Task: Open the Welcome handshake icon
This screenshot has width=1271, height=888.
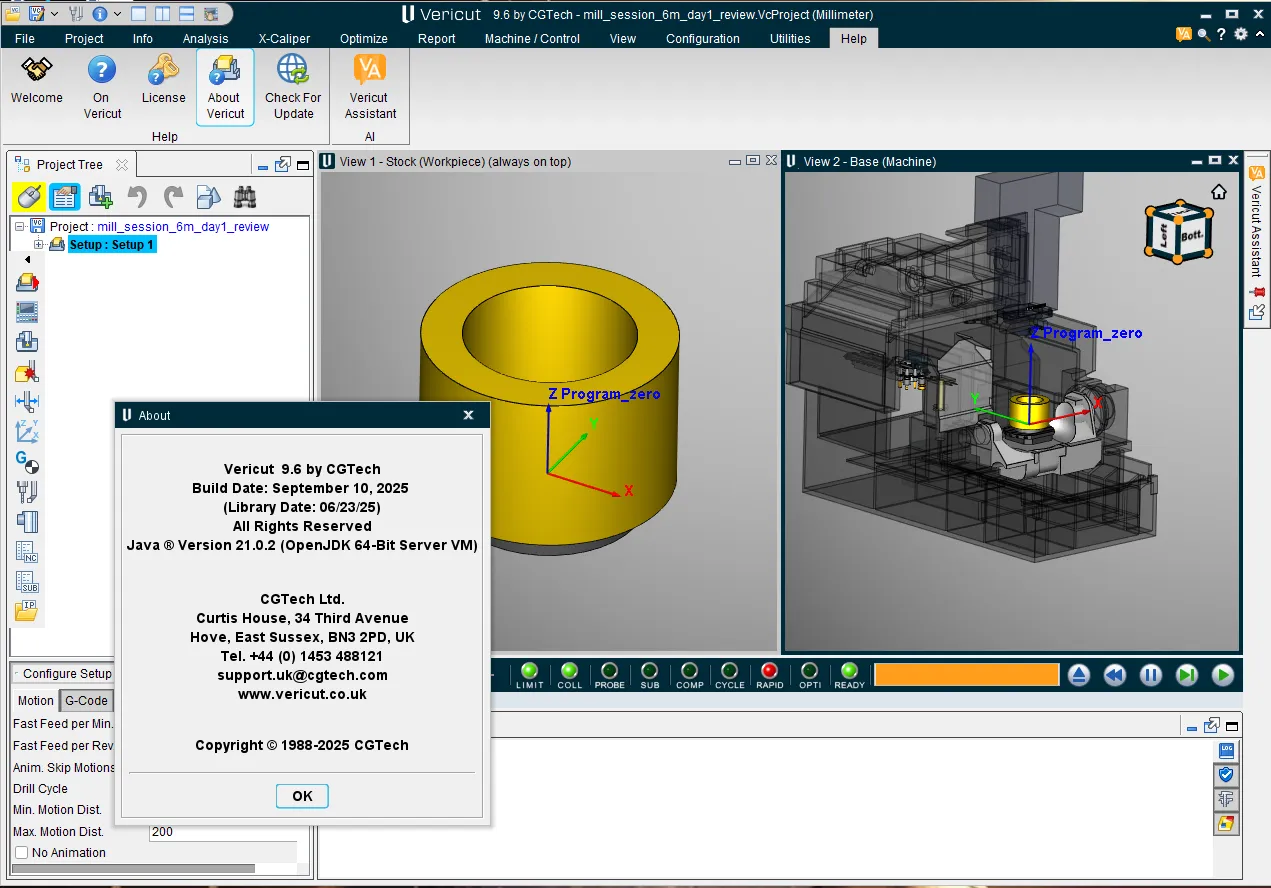Action: tap(37, 70)
